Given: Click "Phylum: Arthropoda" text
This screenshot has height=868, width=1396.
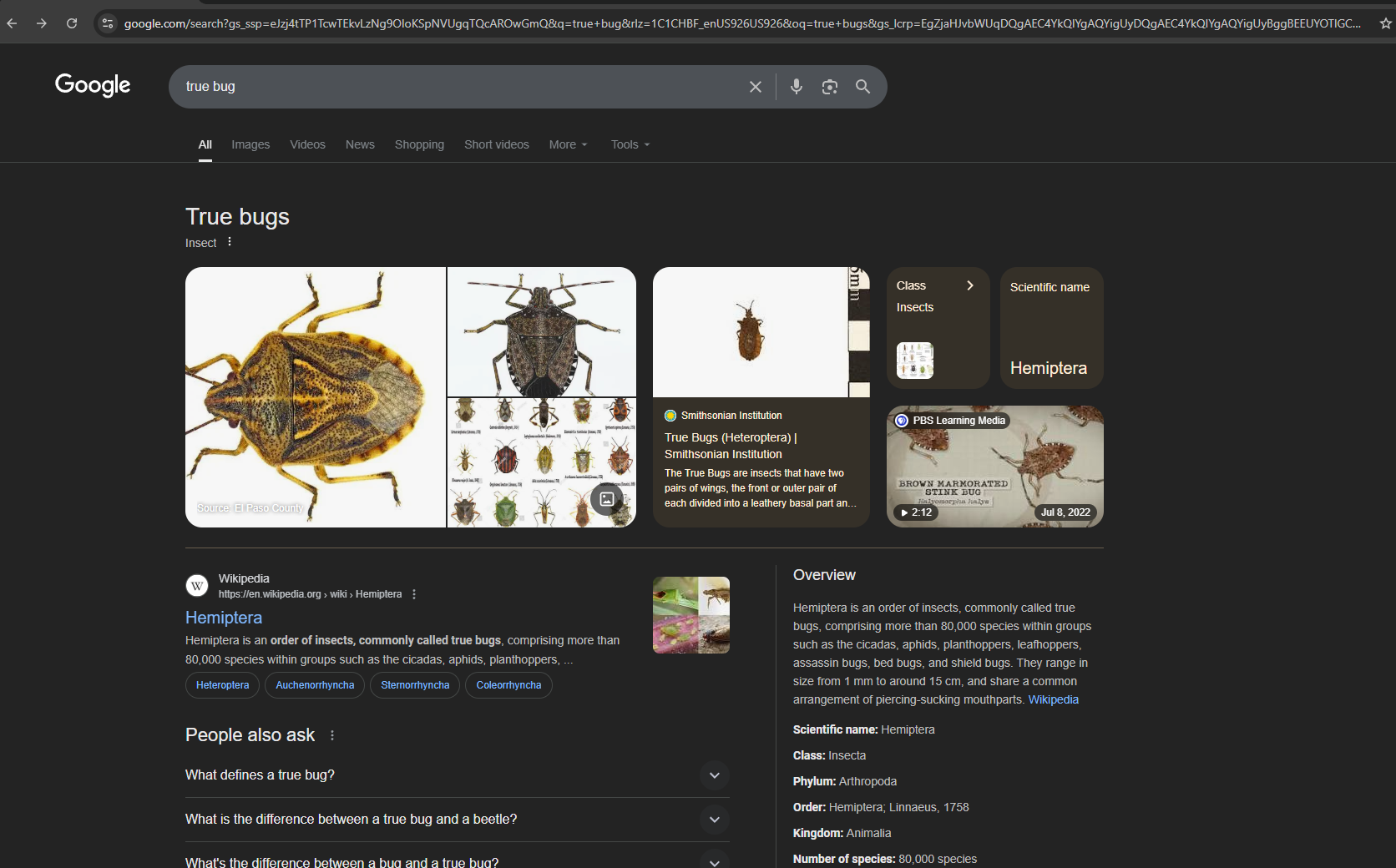Looking at the screenshot, I should click(845, 781).
